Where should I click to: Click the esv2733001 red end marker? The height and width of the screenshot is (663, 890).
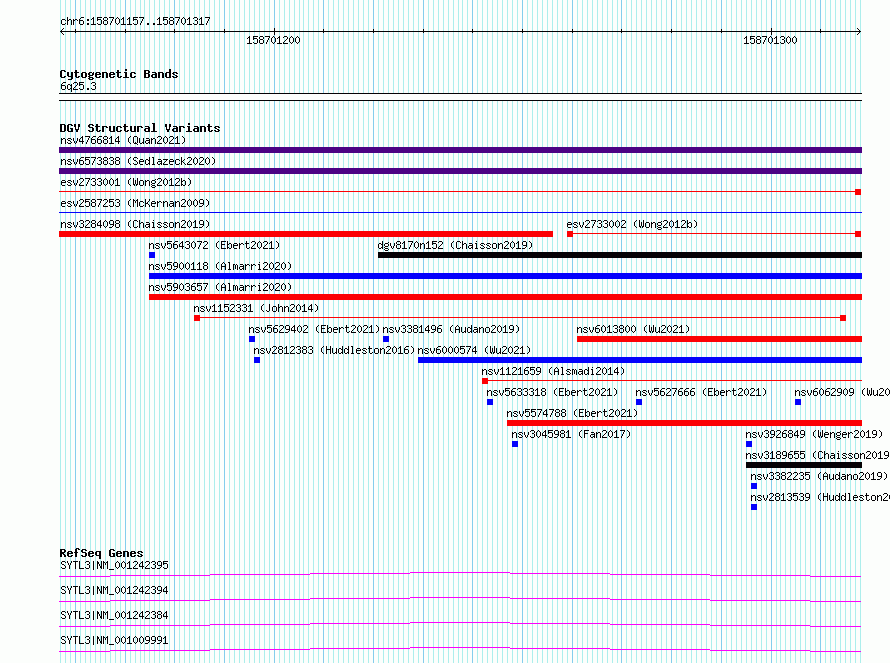coord(858,192)
